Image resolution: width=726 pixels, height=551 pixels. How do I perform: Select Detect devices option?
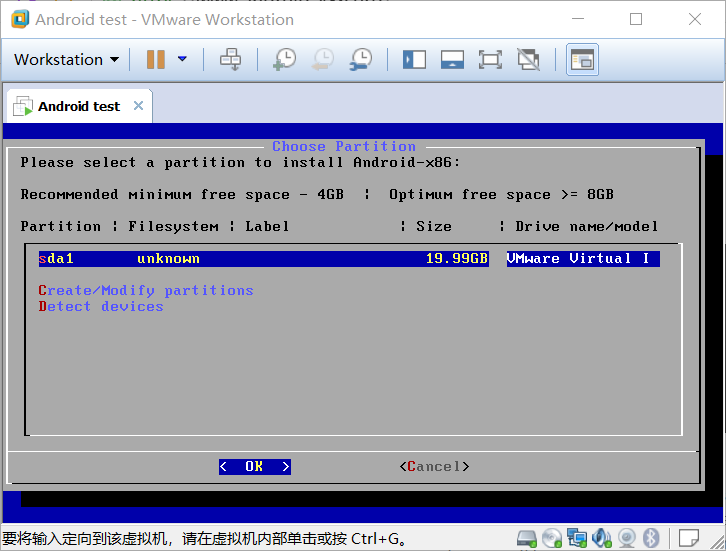[101, 307]
